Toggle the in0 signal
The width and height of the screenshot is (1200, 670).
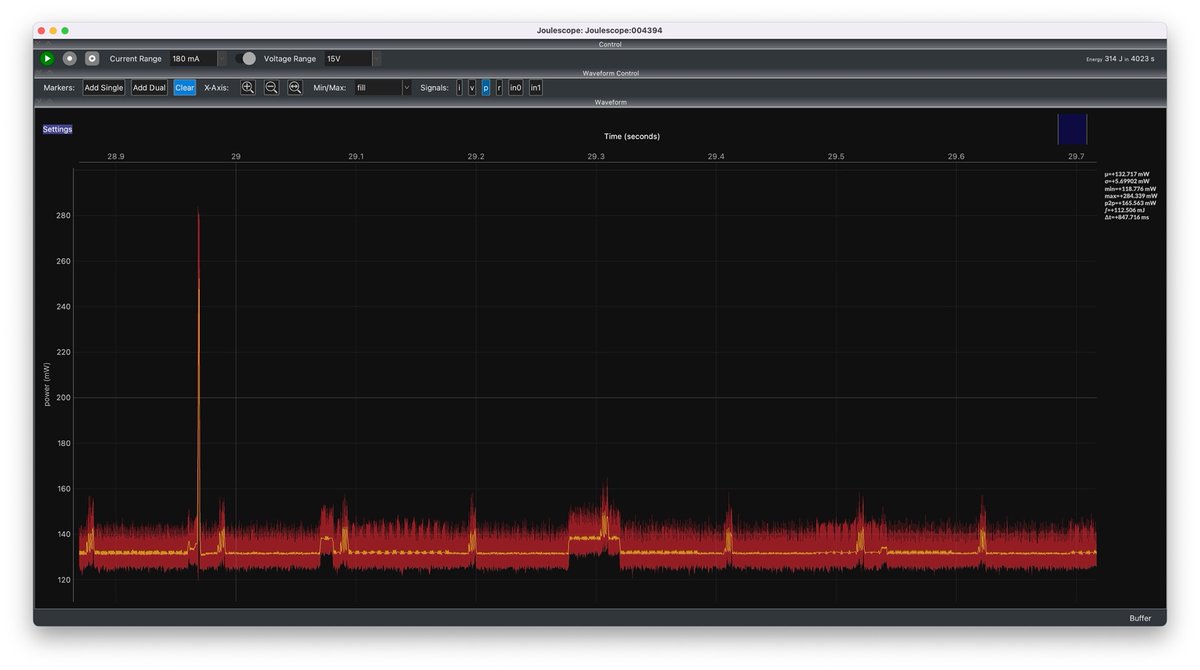516,88
